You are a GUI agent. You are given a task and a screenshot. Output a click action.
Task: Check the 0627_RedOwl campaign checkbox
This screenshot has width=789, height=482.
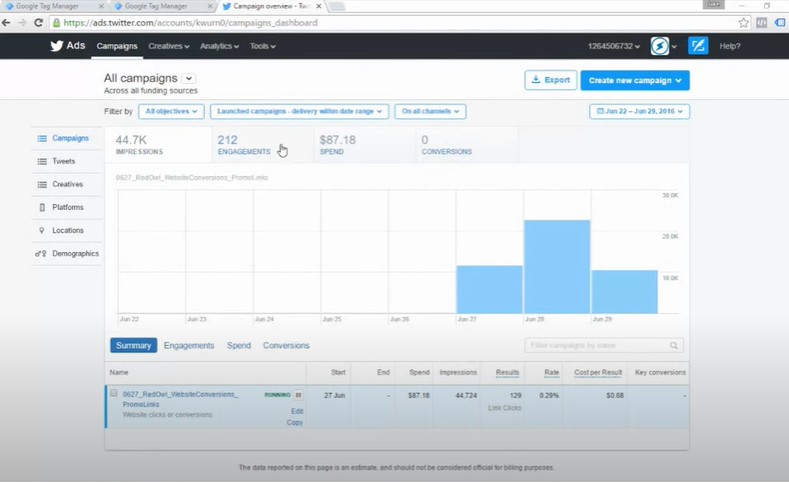click(x=114, y=394)
